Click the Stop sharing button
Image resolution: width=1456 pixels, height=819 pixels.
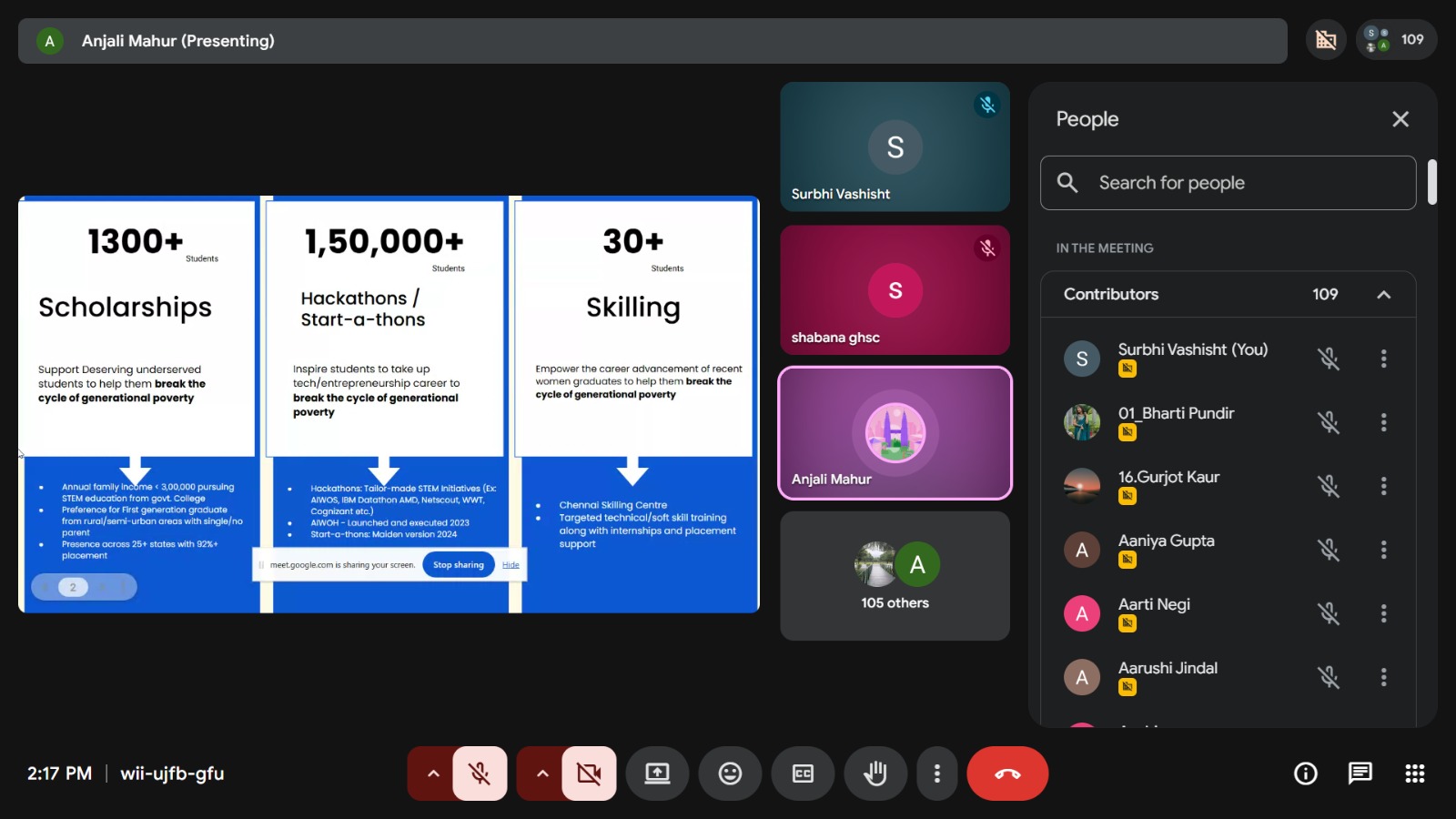(x=459, y=565)
